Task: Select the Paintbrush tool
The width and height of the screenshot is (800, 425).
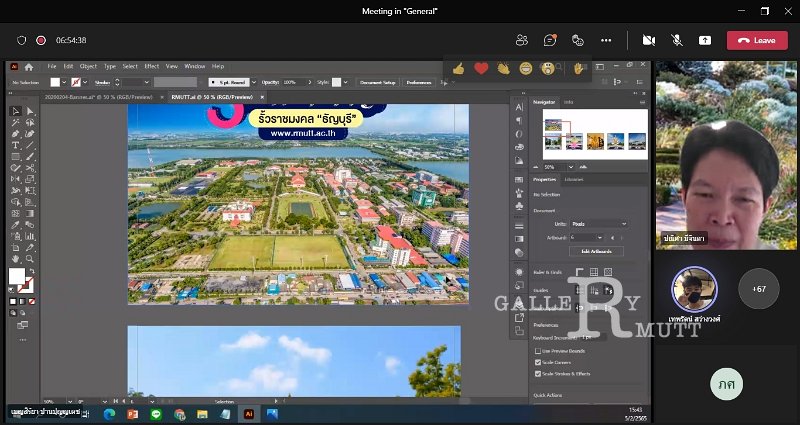Action: click(30, 157)
